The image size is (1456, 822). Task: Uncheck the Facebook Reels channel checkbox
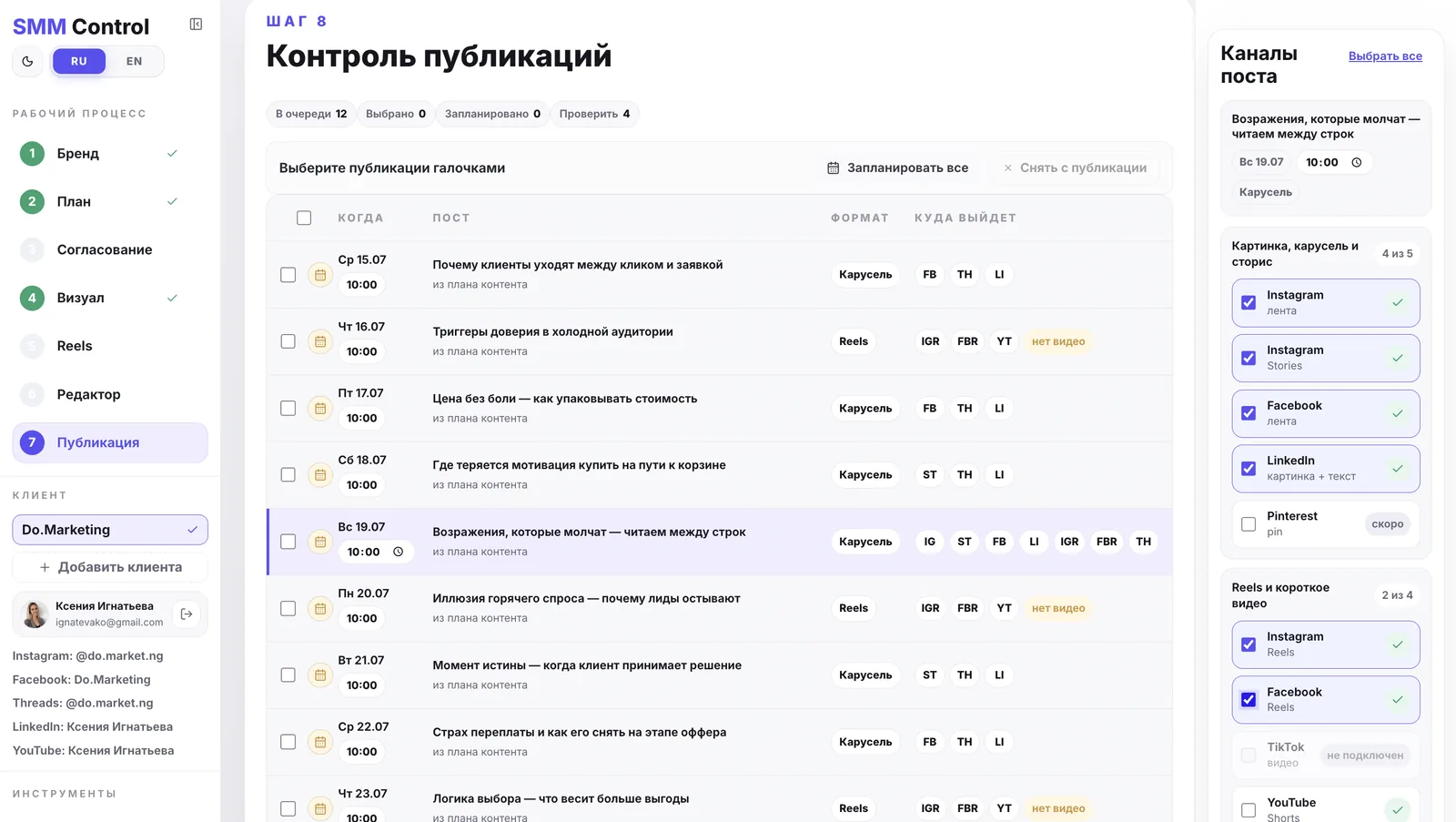pos(1249,700)
